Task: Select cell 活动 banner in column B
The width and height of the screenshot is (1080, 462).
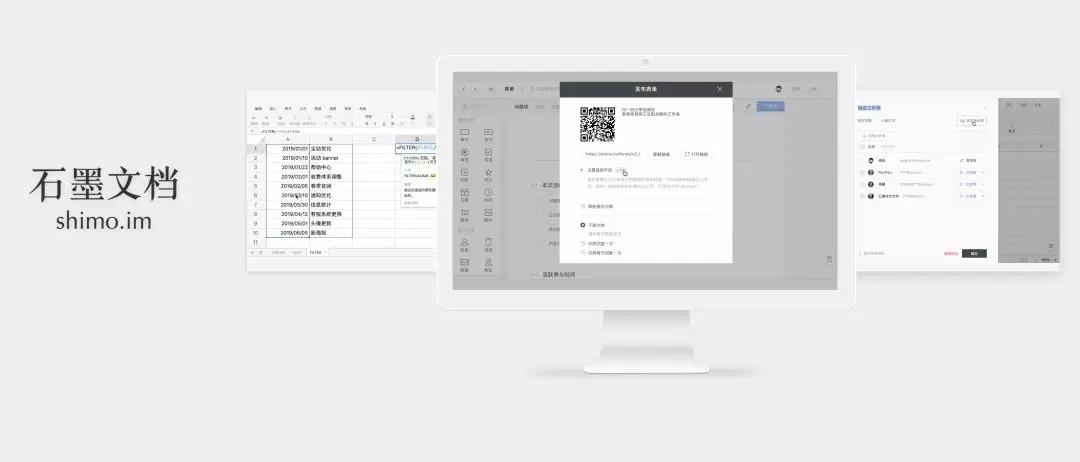Action: pyautogui.click(x=331, y=158)
